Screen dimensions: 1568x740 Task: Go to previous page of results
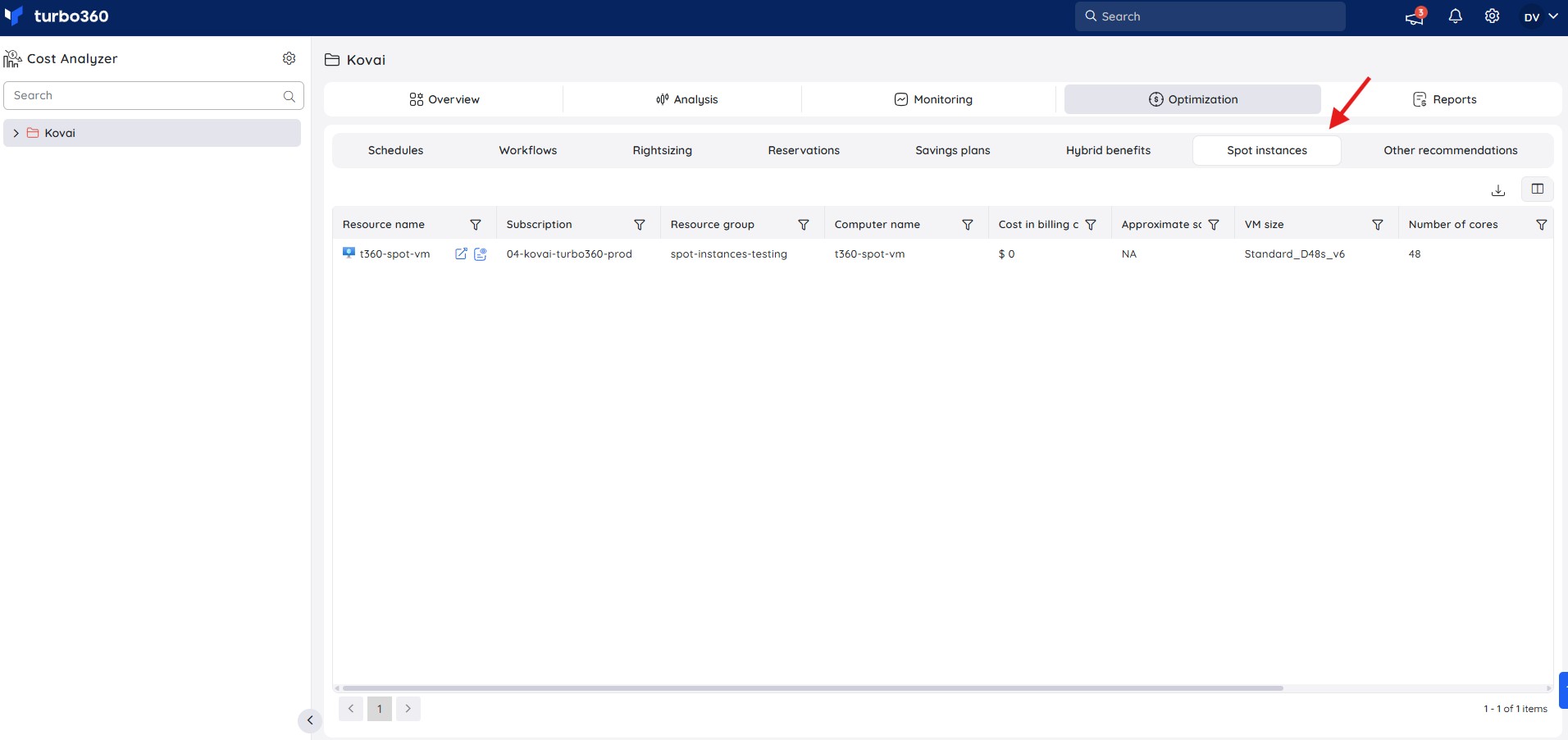tap(351, 709)
